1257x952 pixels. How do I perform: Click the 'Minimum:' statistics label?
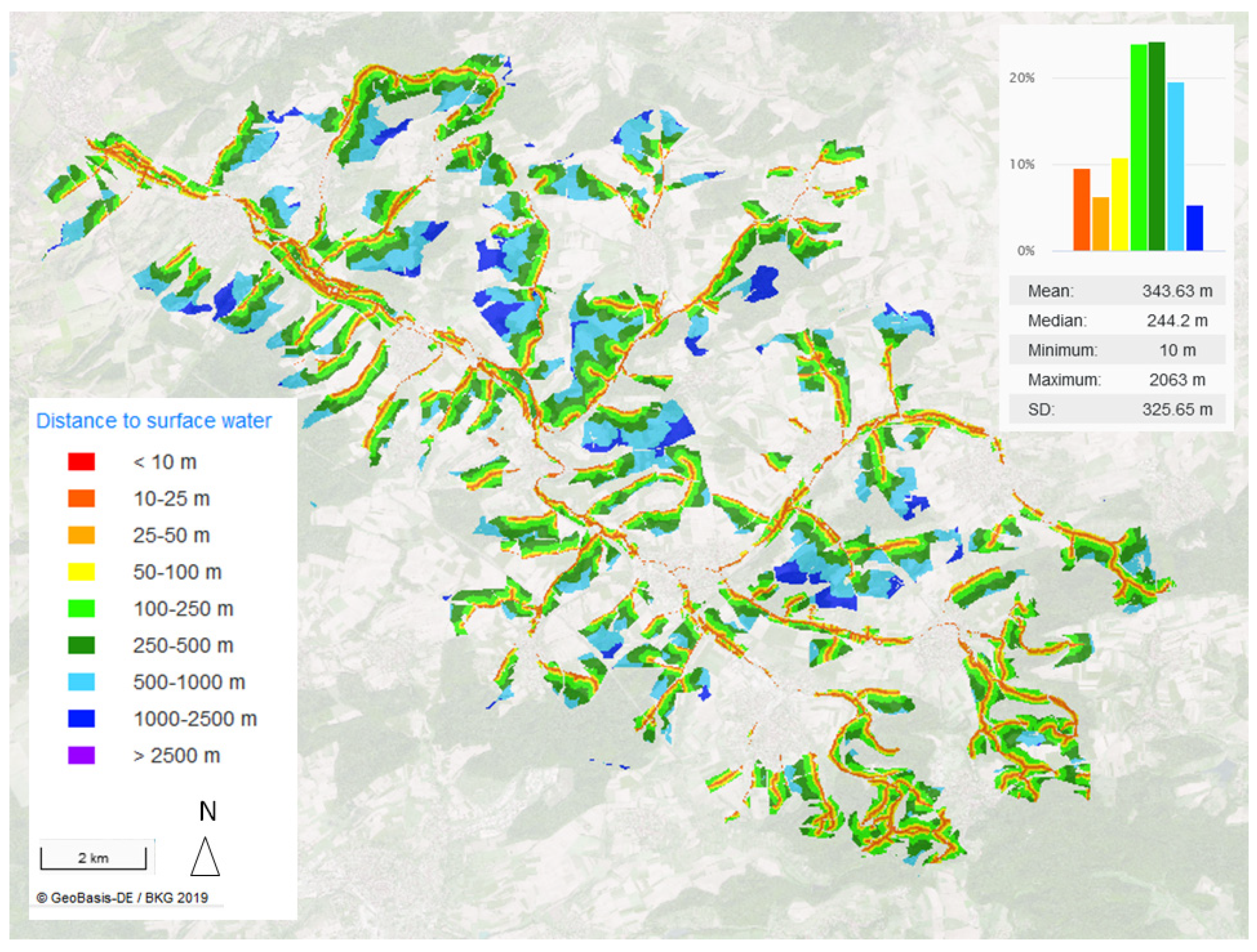click(x=1063, y=350)
